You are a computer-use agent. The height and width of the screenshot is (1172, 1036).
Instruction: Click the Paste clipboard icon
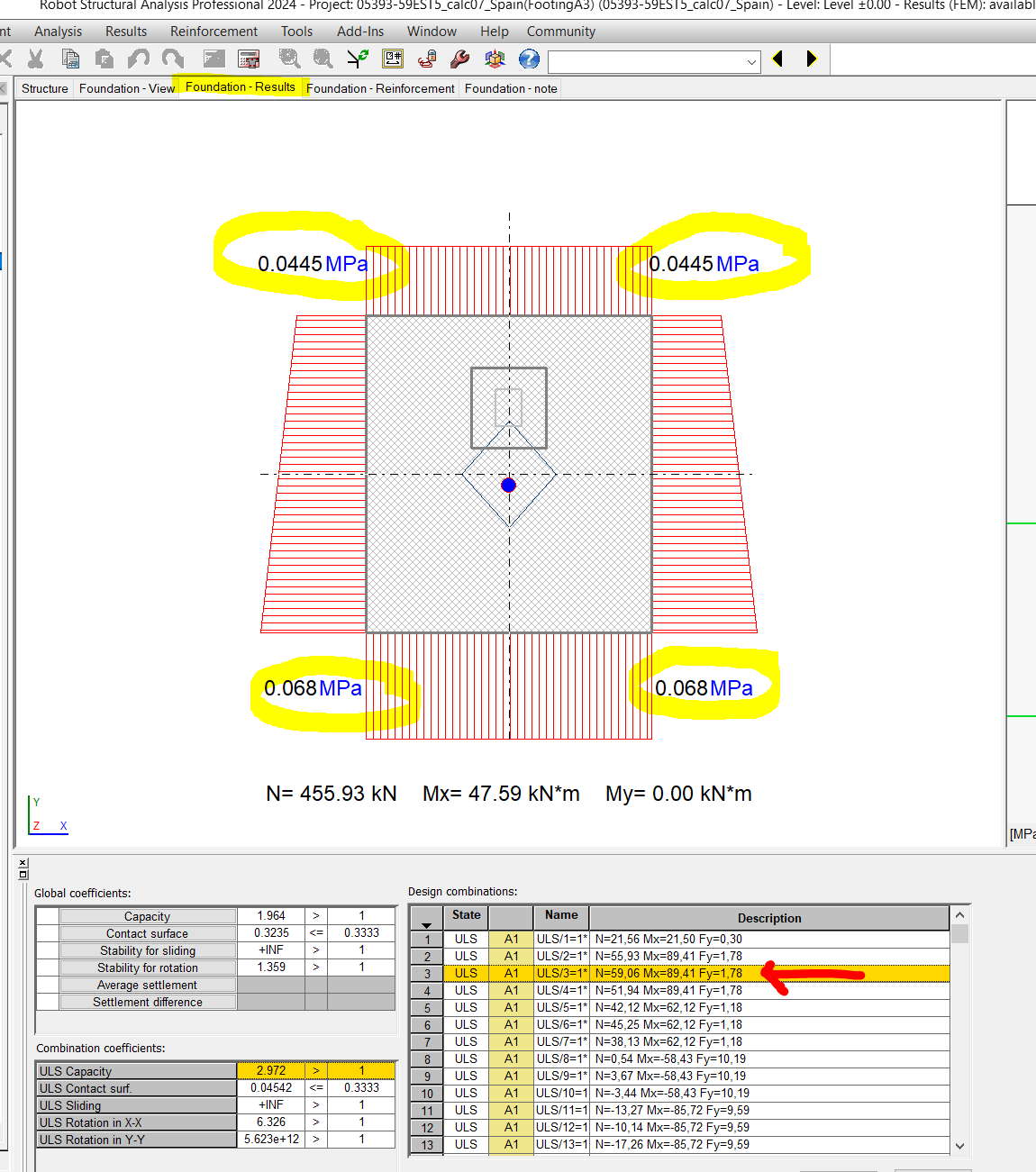(x=105, y=59)
